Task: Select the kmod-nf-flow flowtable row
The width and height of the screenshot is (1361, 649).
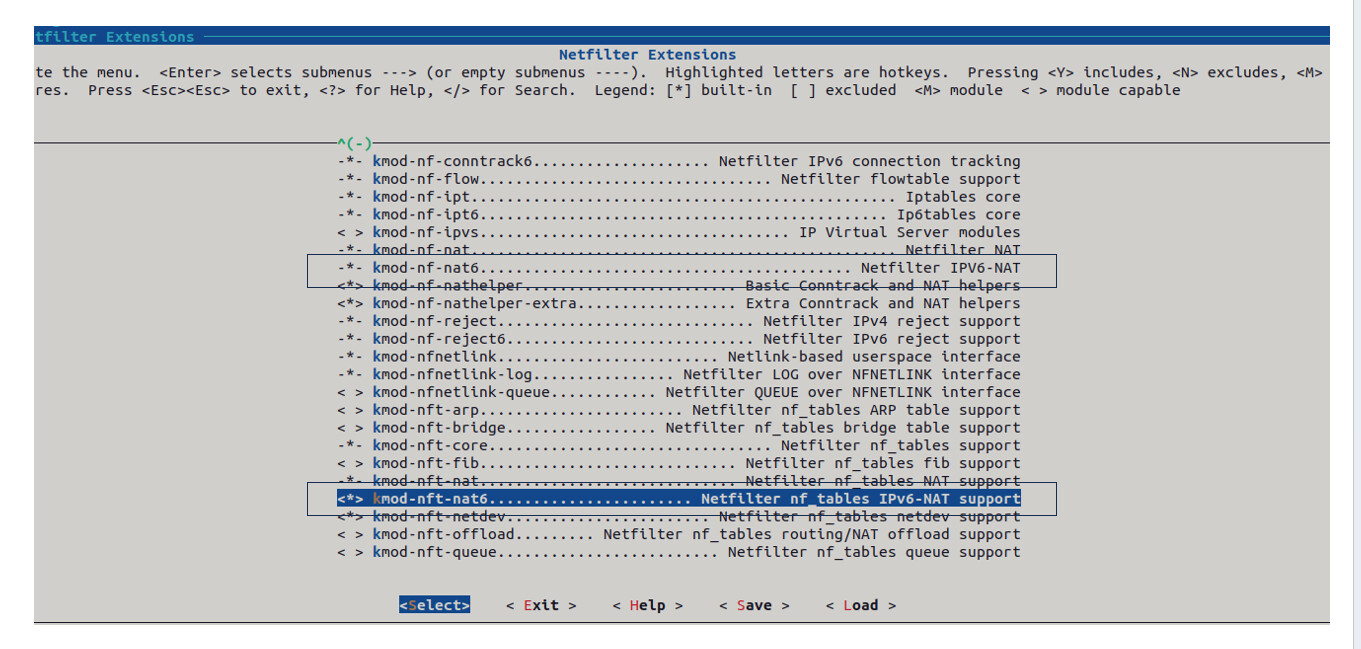Action: click(678, 180)
